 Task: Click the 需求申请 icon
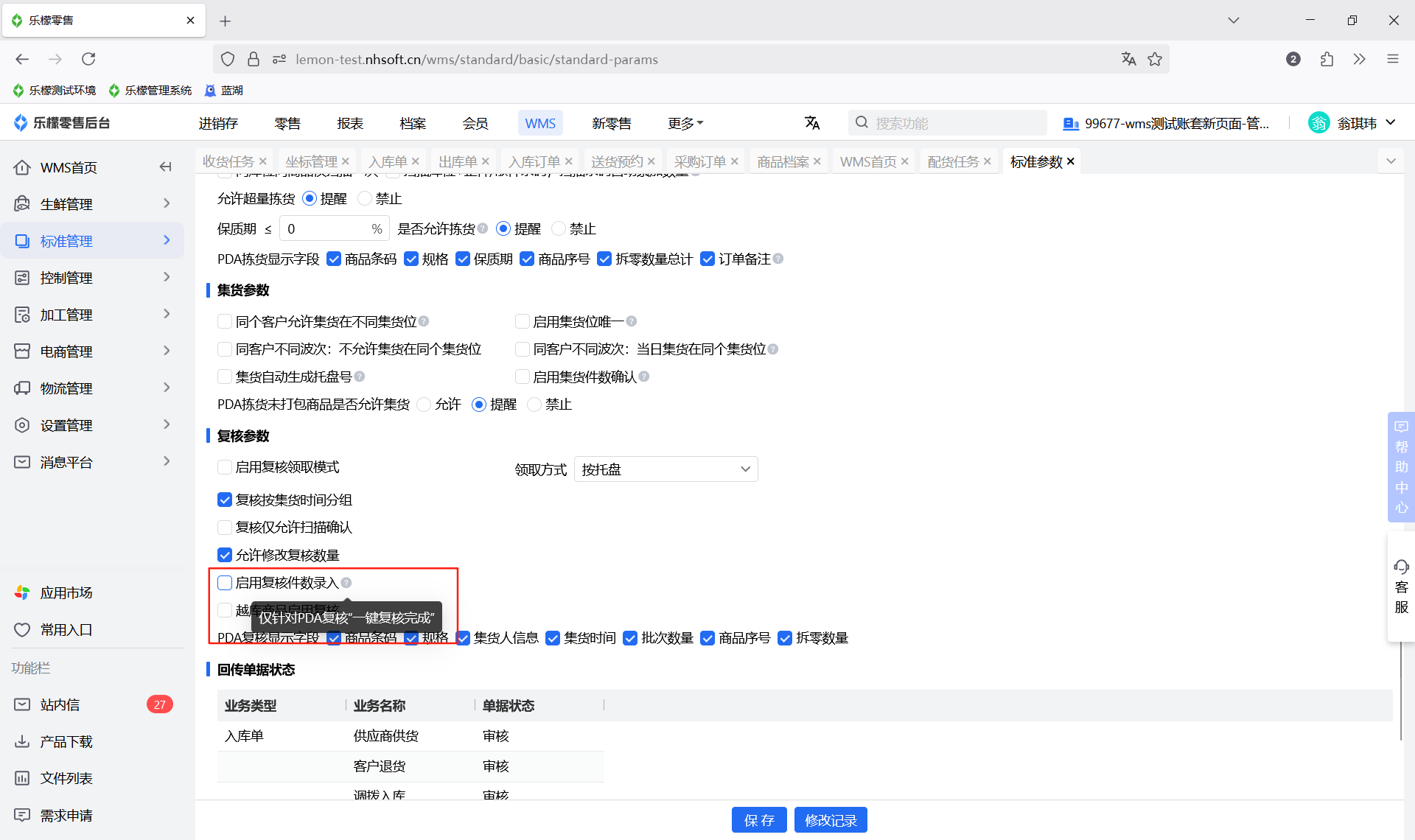click(22, 815)
